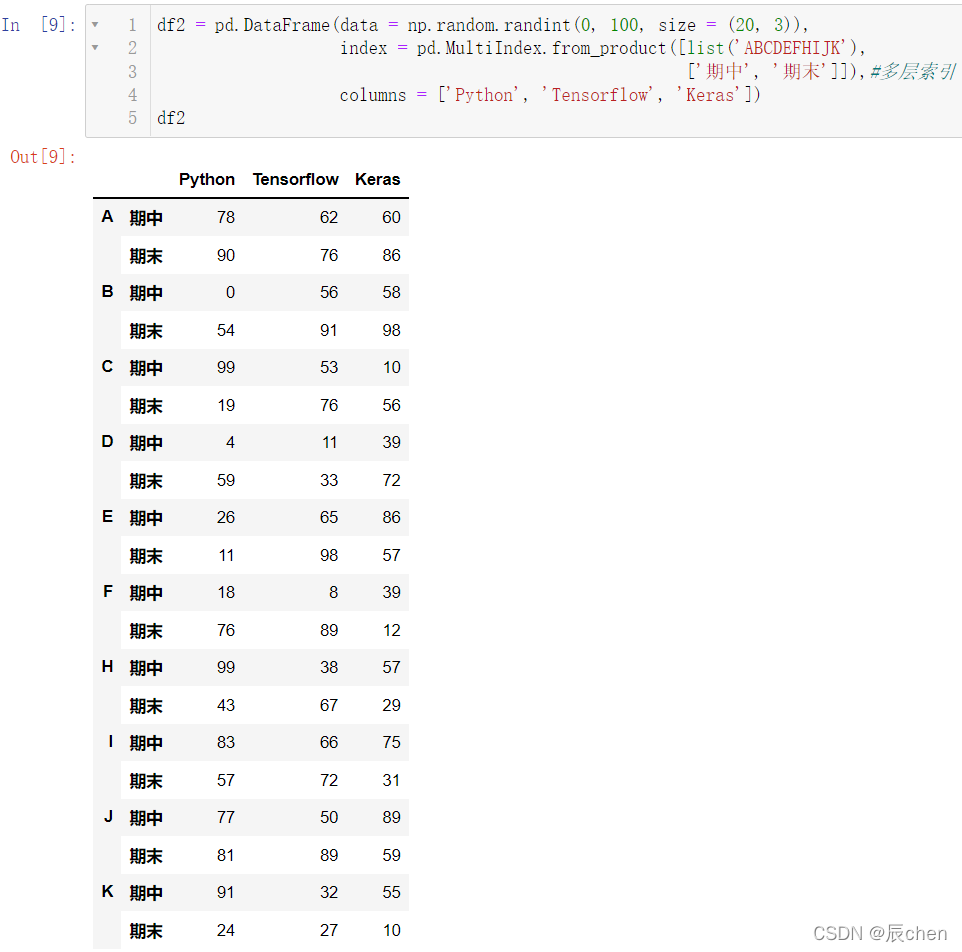Click Python value 78 in row A 期中

coord(226,217)
